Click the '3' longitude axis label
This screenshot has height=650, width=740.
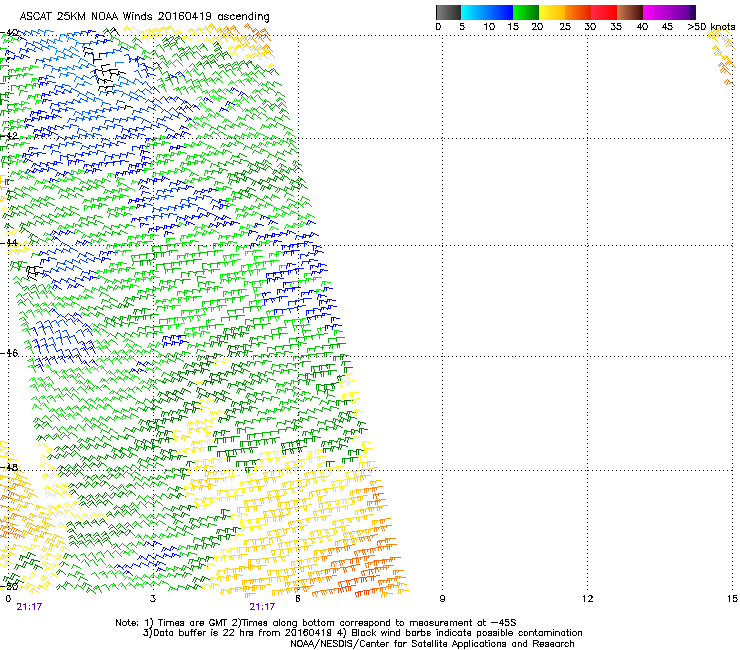(x=153, y=599)
